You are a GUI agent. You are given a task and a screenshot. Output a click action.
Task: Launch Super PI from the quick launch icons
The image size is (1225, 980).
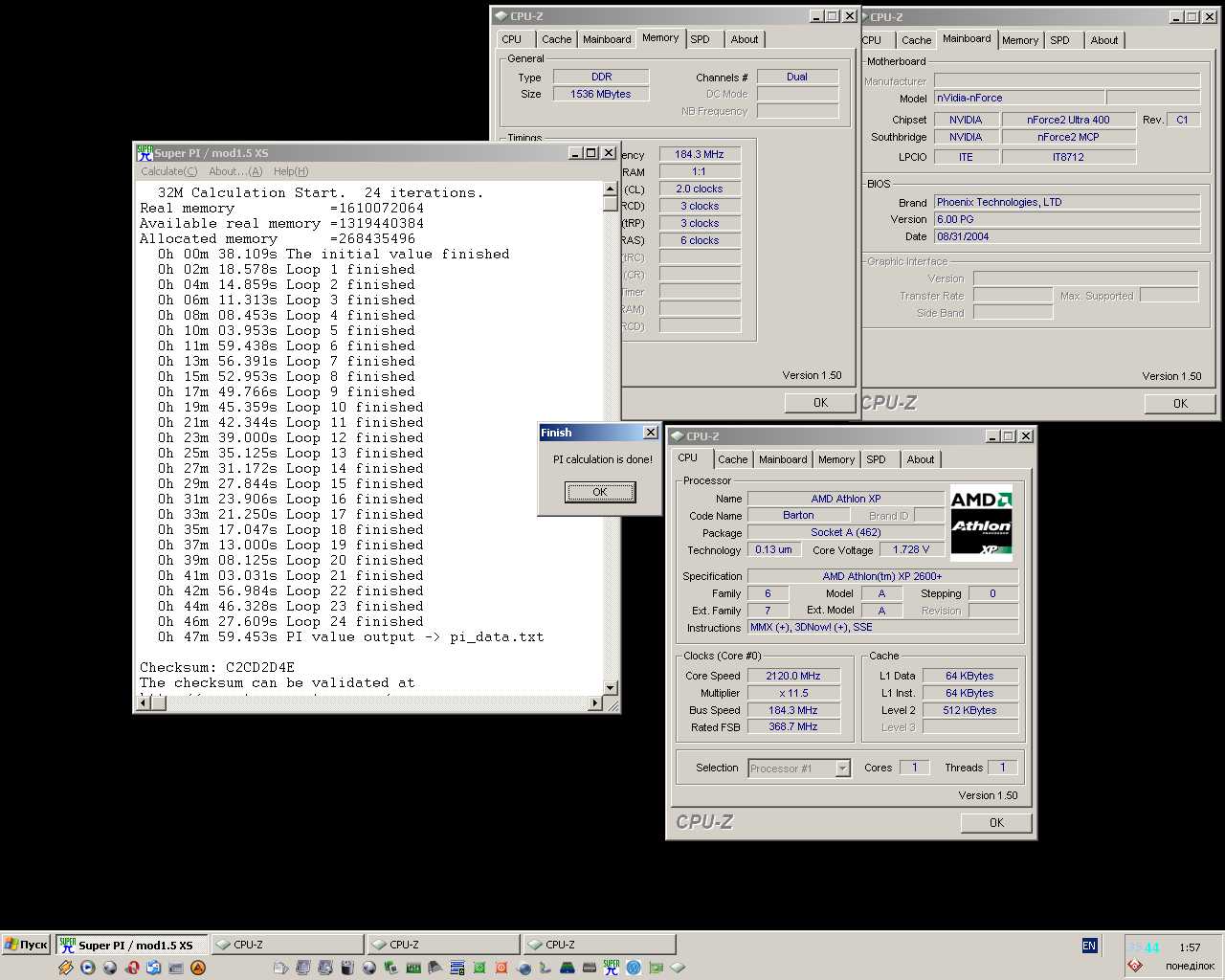[611, 968]
